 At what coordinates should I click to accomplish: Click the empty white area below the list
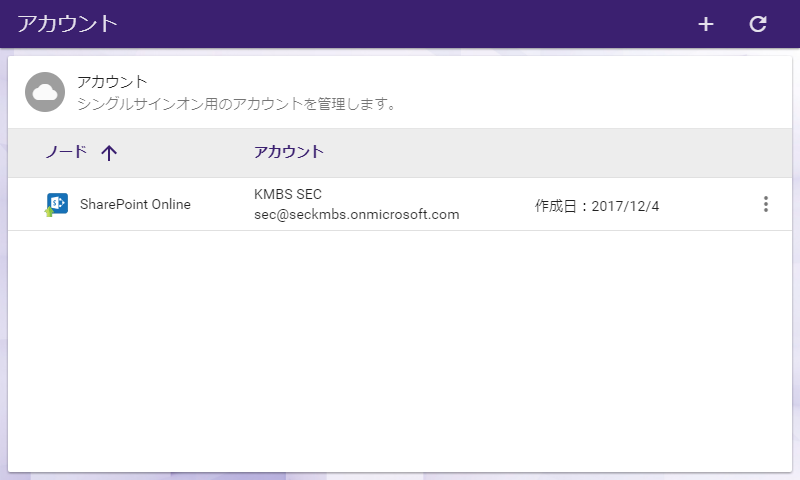click(x=400, y=350)
